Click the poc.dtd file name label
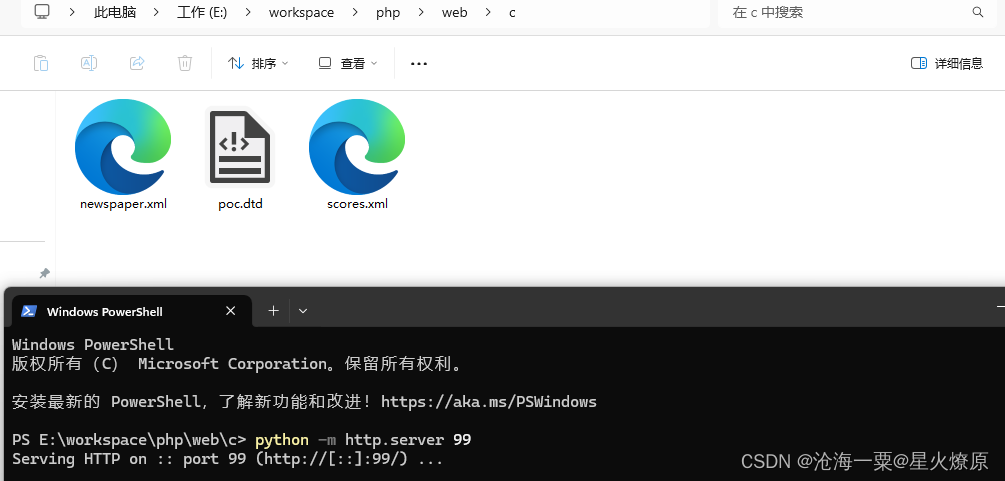 [x=240, y=205]
